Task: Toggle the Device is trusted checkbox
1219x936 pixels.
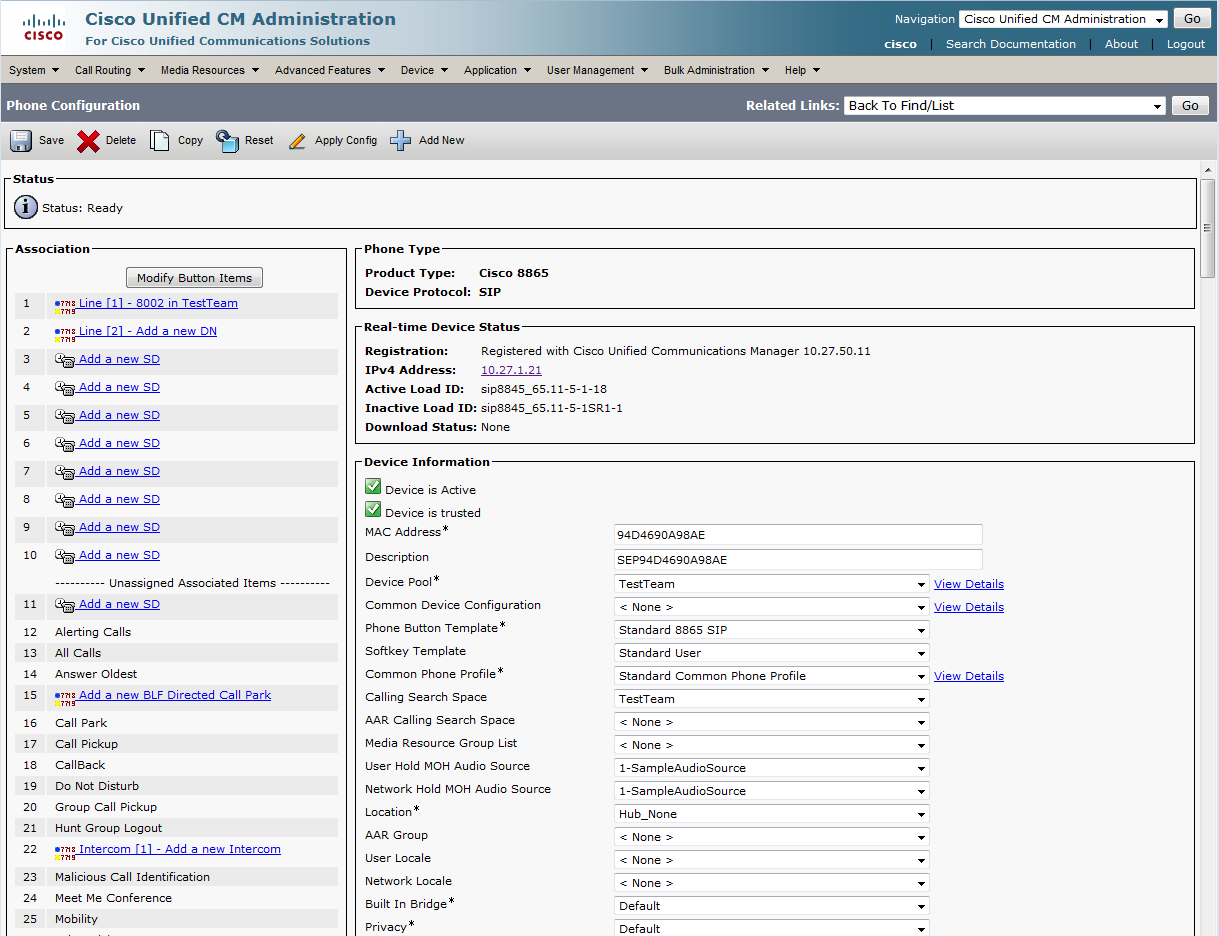Action: click(373, 510)
